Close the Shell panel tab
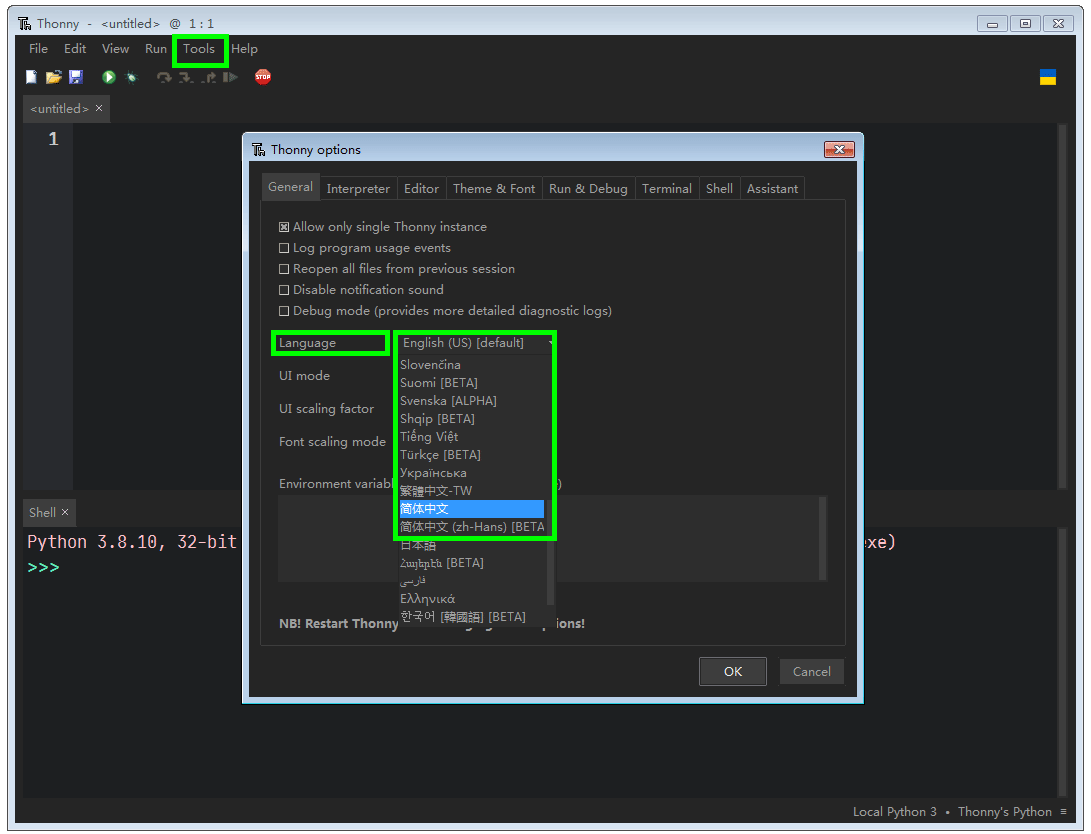The image size is (1091, 834). 65,512
